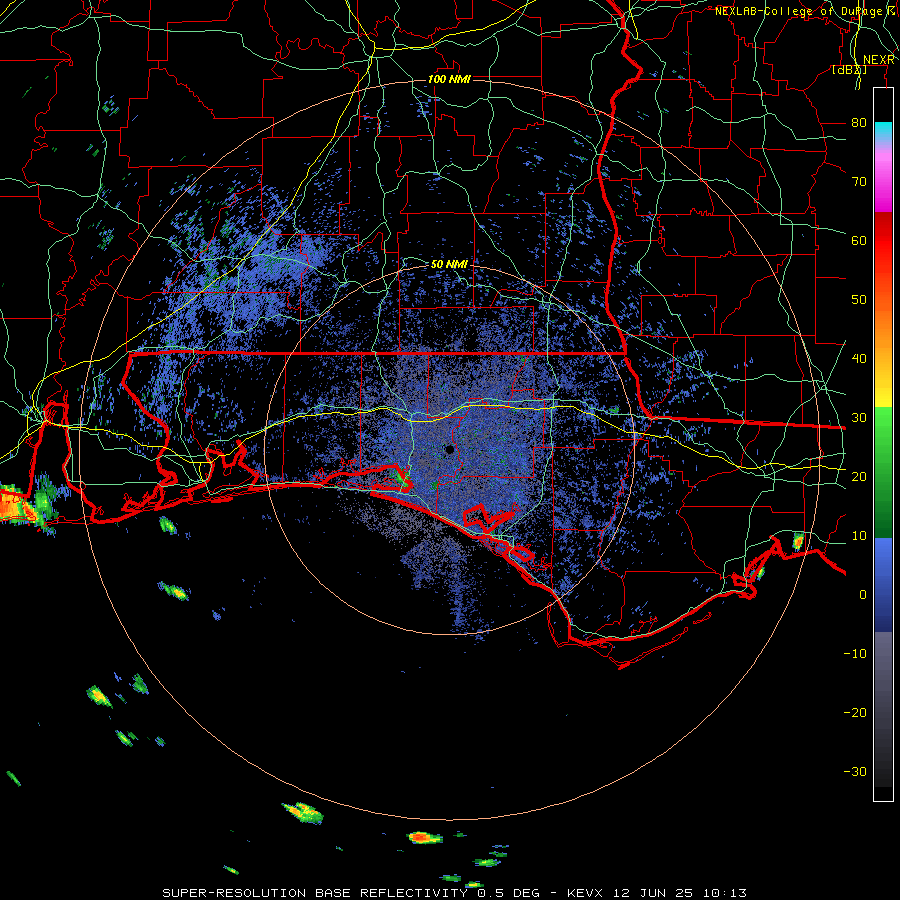Click the 30 value on the dBZ scale
Image resolution: width=900 pixels, height=900 pixels.
coord(859,417)
